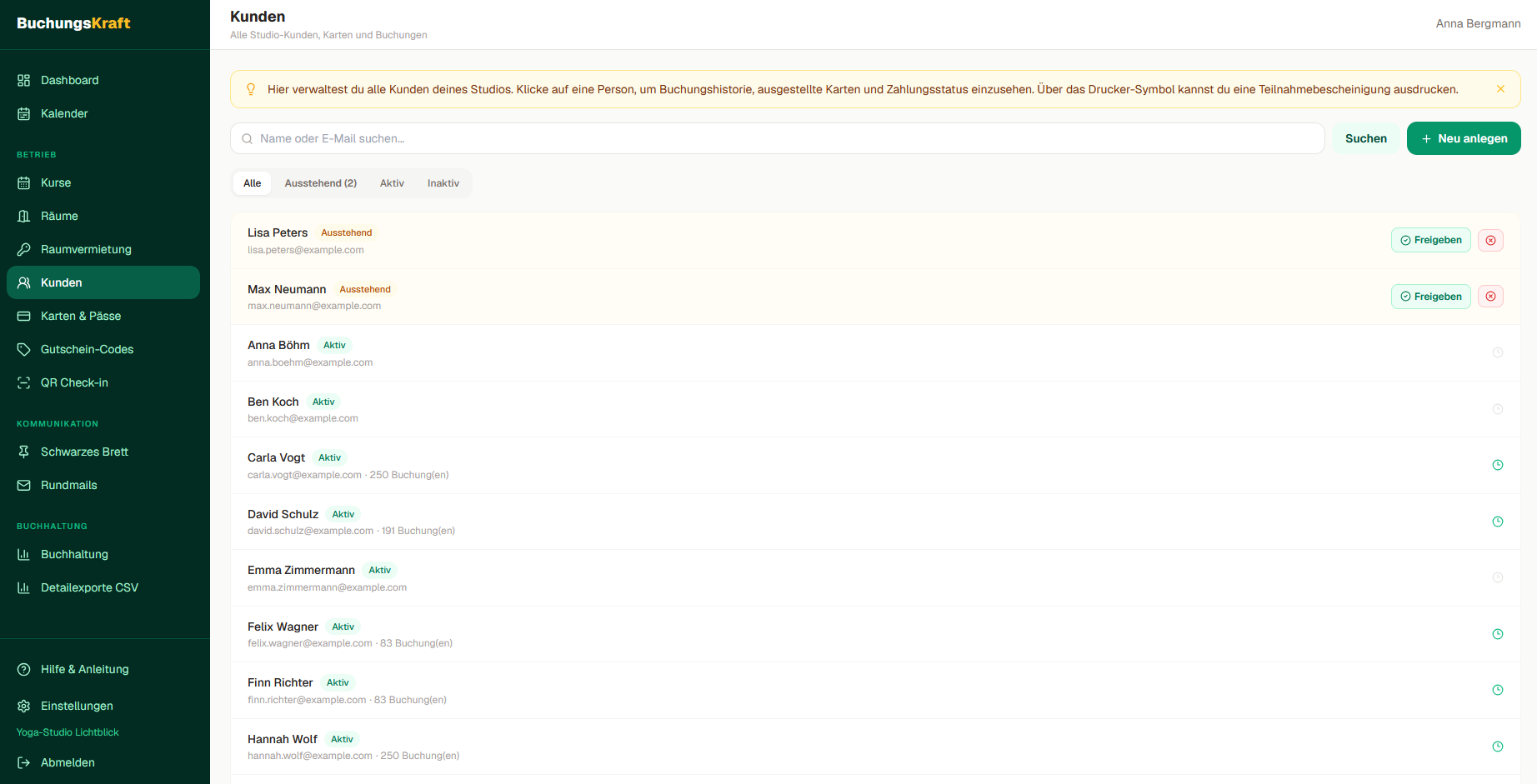Open Raumvermietung with key icon
The height and width of the screenshot is (784, 1537).
click(x=103, y=249)
